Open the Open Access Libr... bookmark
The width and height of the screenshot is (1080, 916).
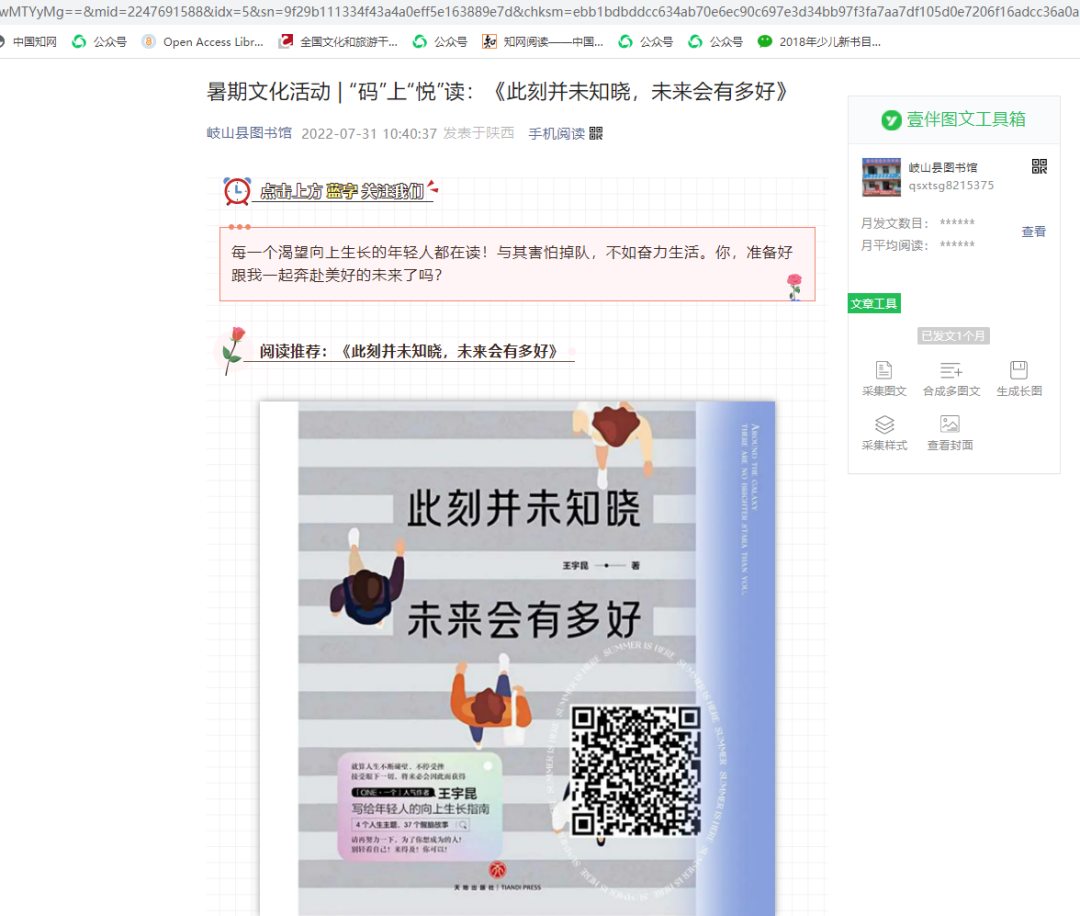202,42
